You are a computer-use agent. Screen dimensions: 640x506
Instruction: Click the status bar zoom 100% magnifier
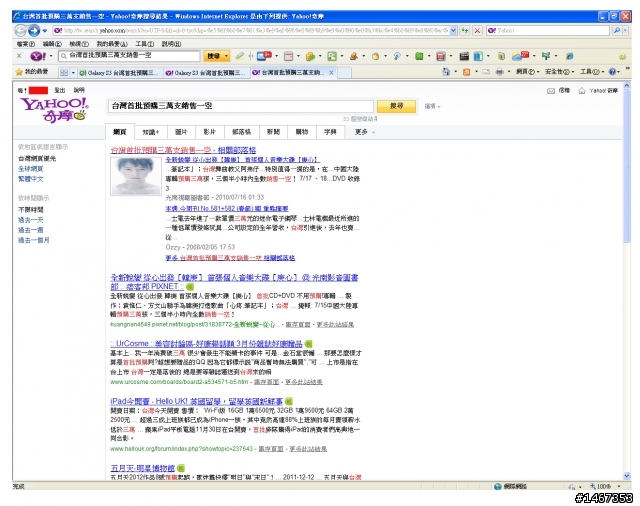click(593, 486)
